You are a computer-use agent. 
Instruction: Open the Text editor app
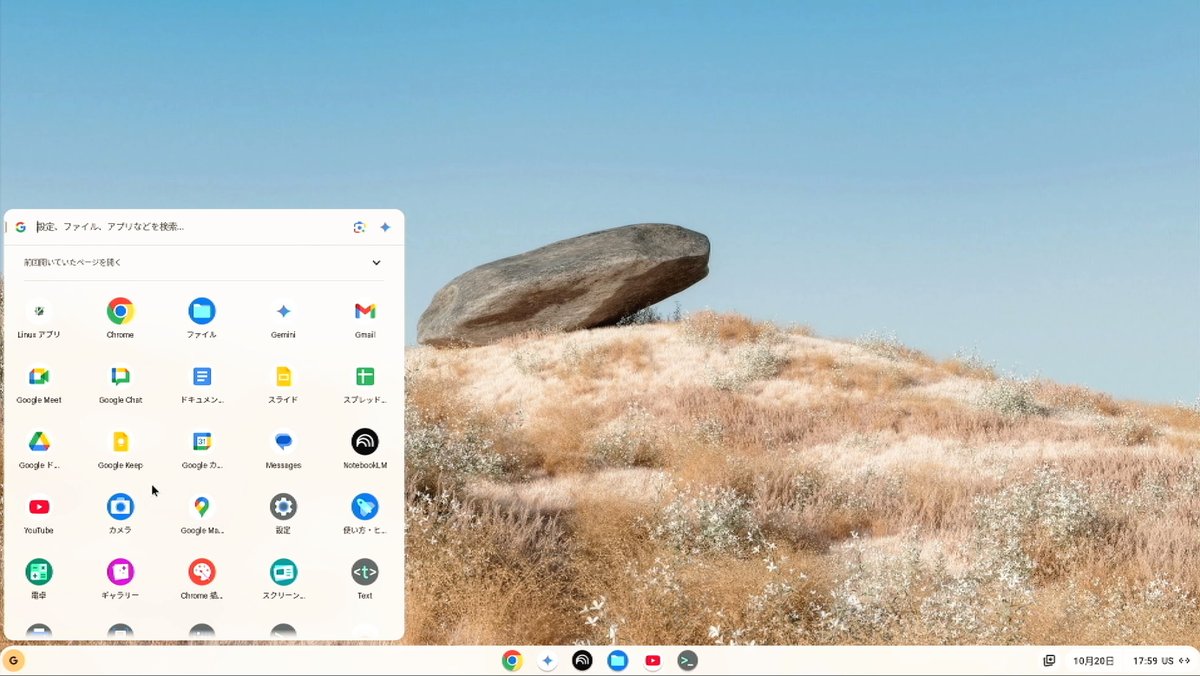click(363, 570)
